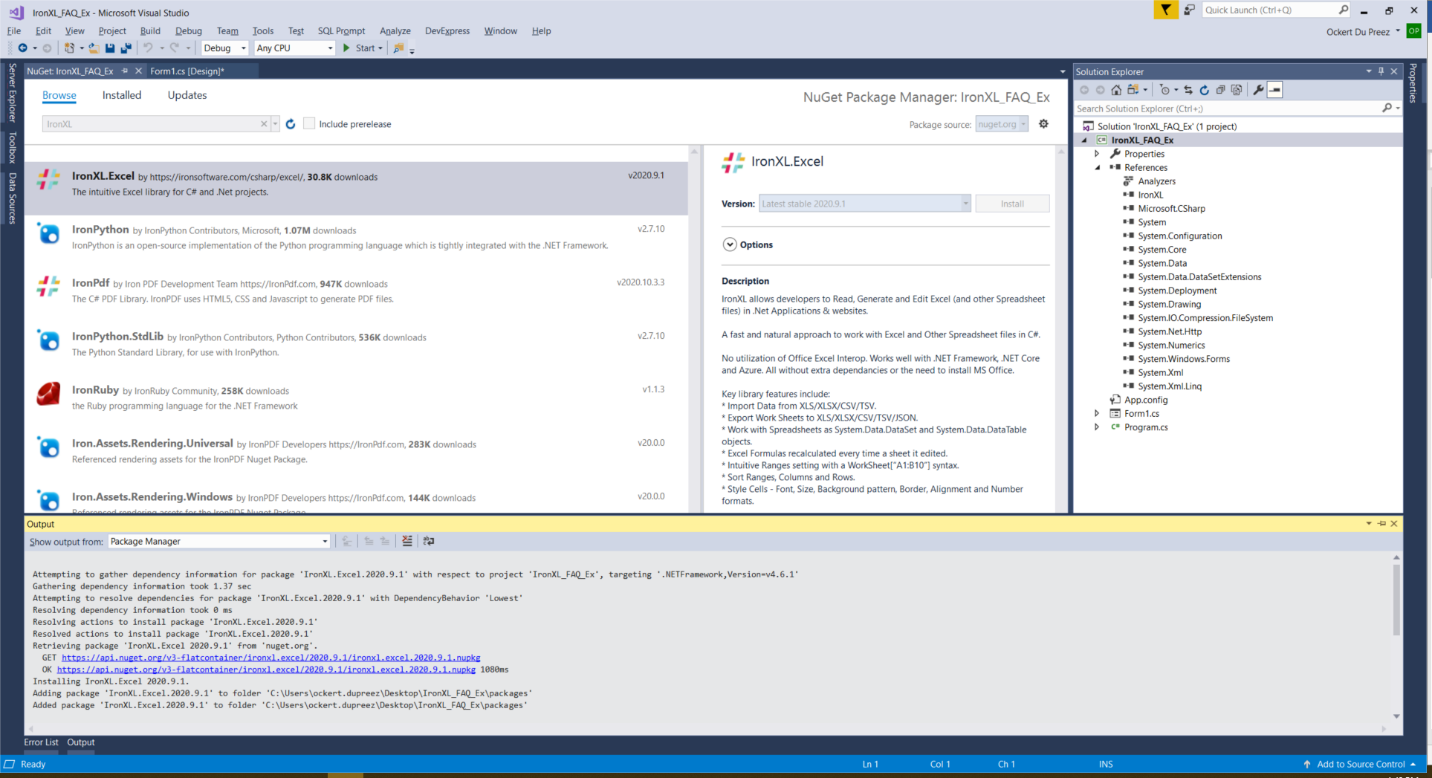Pin the NuGet document tab

(124, 71)
